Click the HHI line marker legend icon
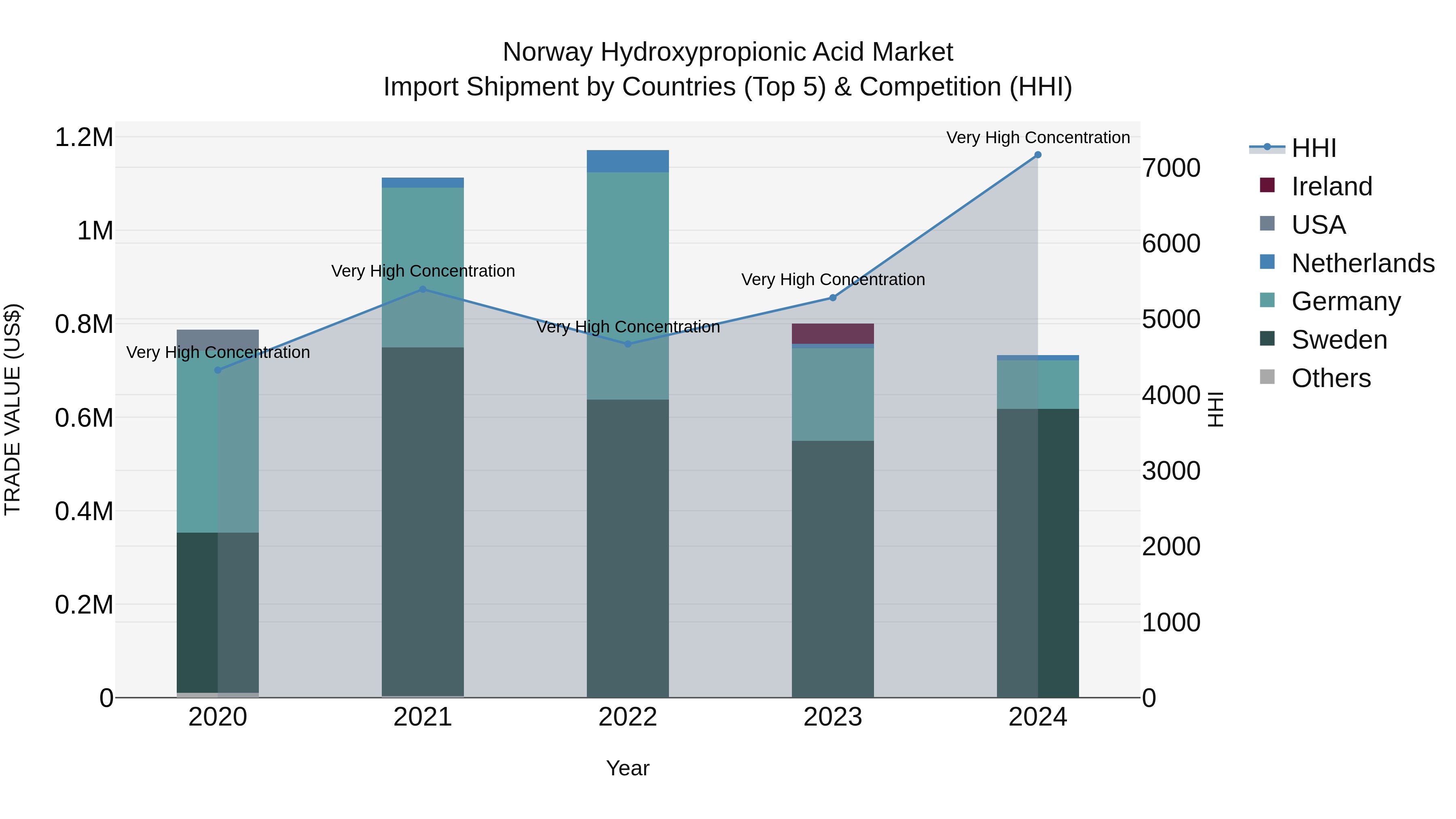Viewport: 1456px width, 819px height. (x=1267, y=147)
